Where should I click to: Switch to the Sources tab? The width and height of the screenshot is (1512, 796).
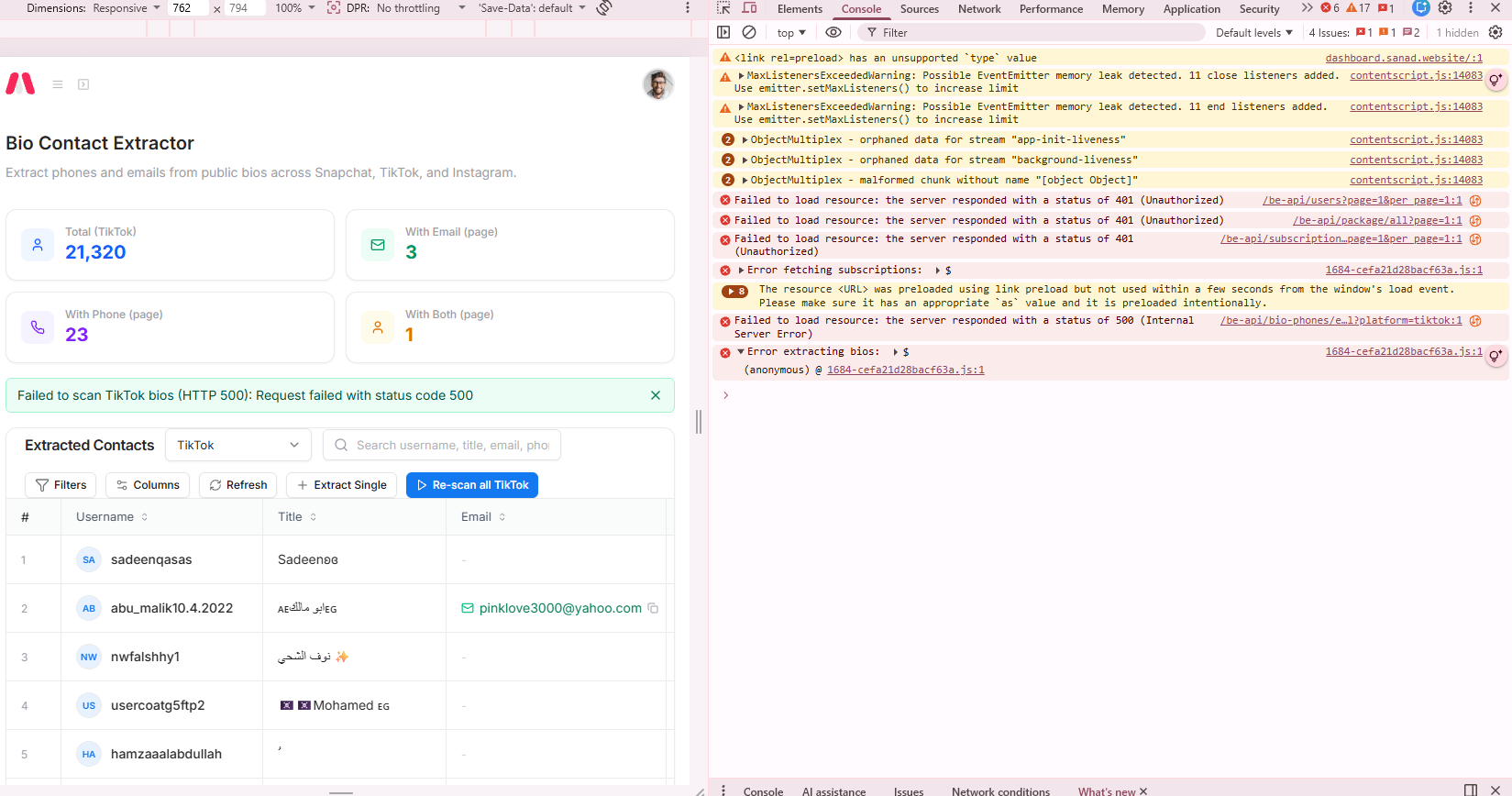pyautogui.click(x=920, y=9)
